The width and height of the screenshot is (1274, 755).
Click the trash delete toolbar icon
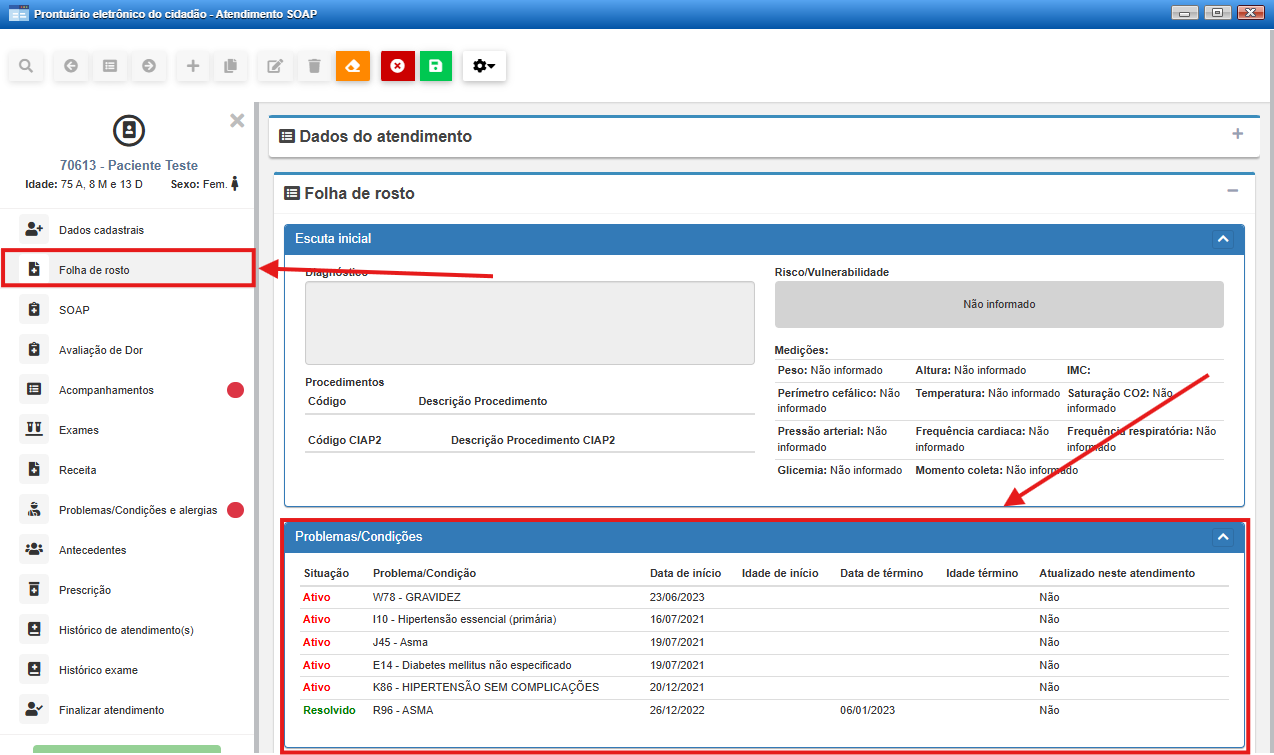(314, 66)
